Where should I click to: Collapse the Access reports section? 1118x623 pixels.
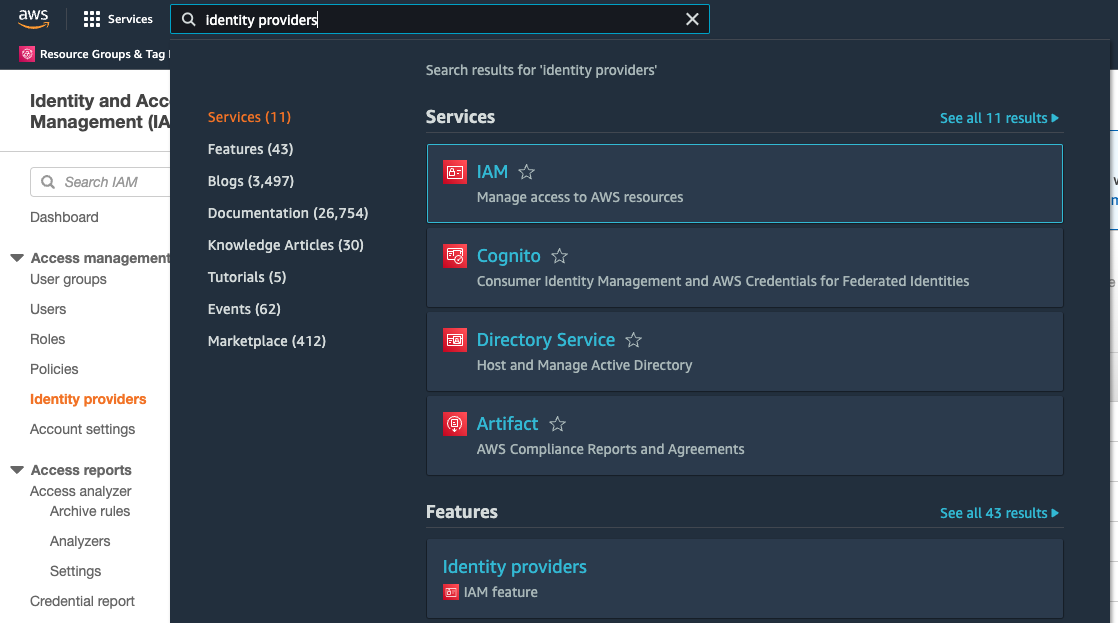(x=16, y=470)
